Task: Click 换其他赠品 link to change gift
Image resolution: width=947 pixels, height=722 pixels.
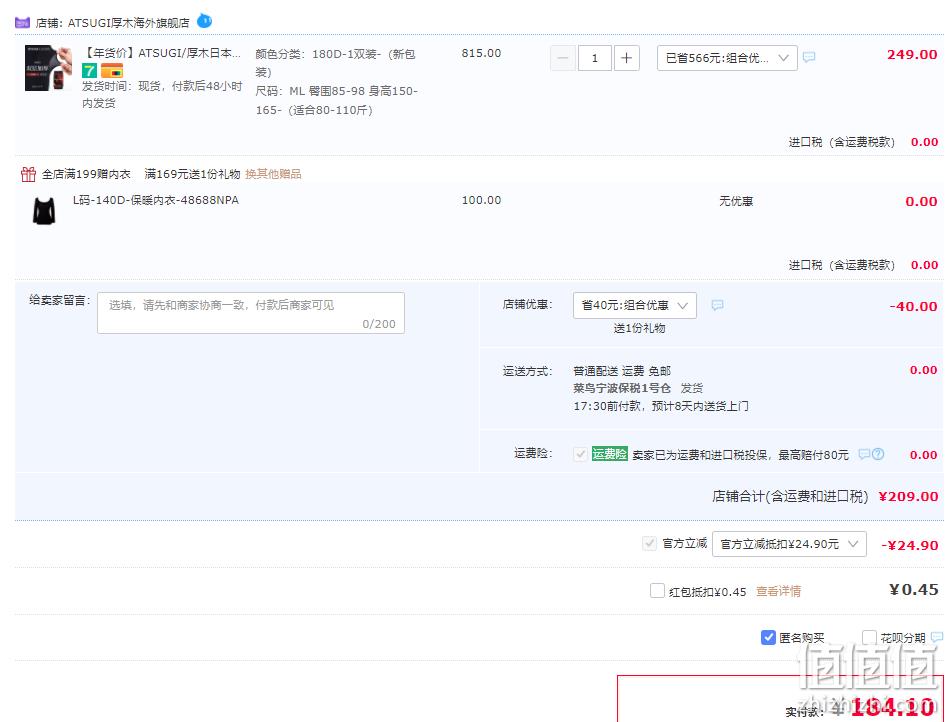Action: tap(273, 174)
